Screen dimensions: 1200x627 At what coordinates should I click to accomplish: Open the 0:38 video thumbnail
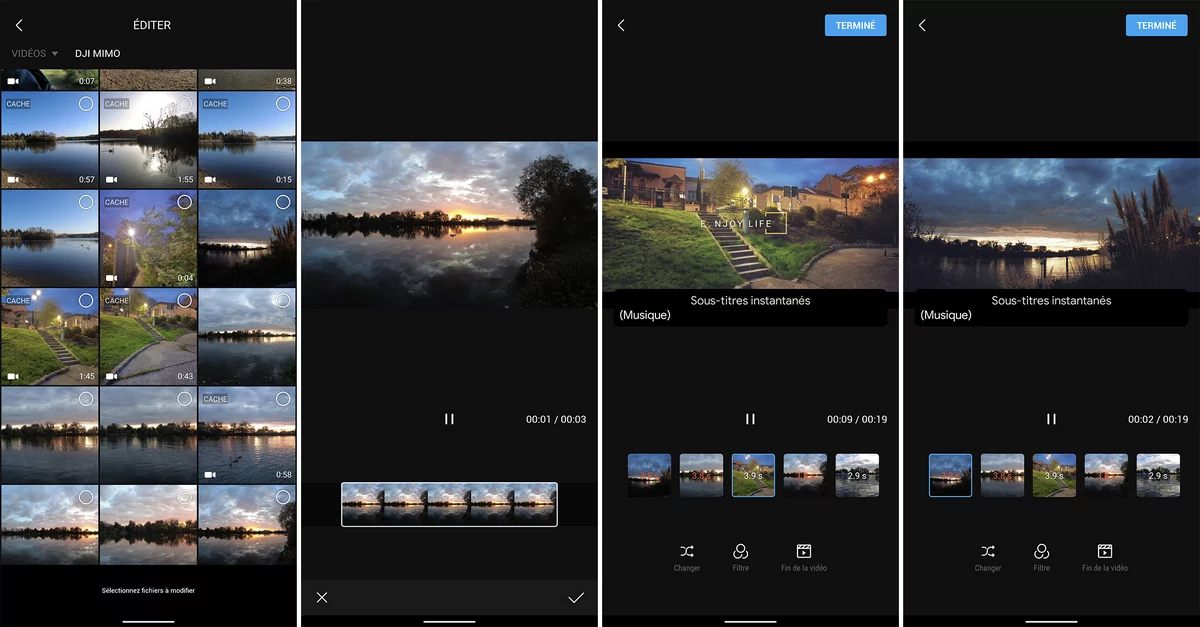[x=247, y=79]
